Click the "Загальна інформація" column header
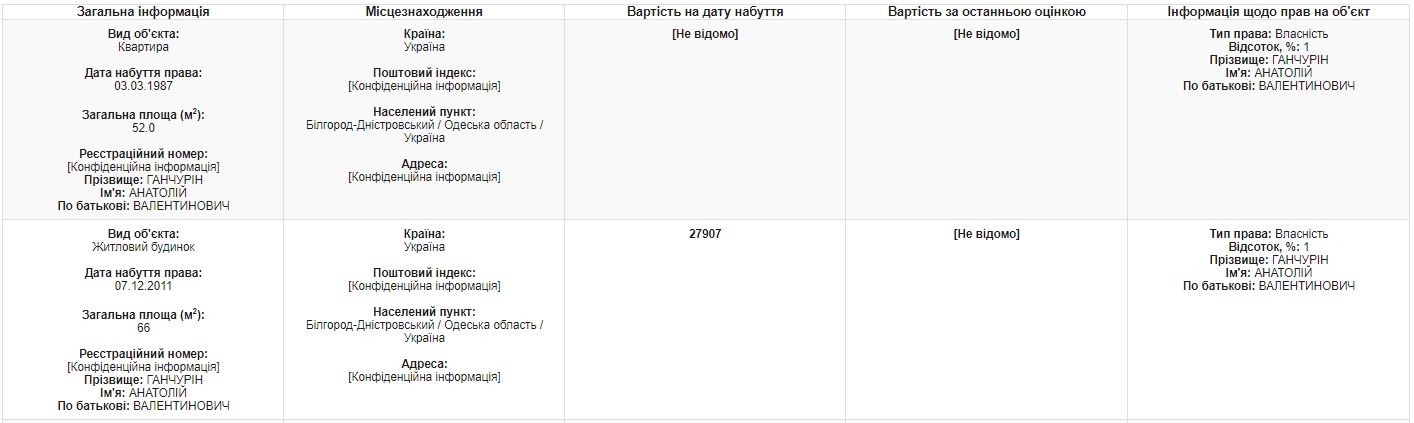Image resolution: width=1414 pixels, height=423 pixels. 143,12
